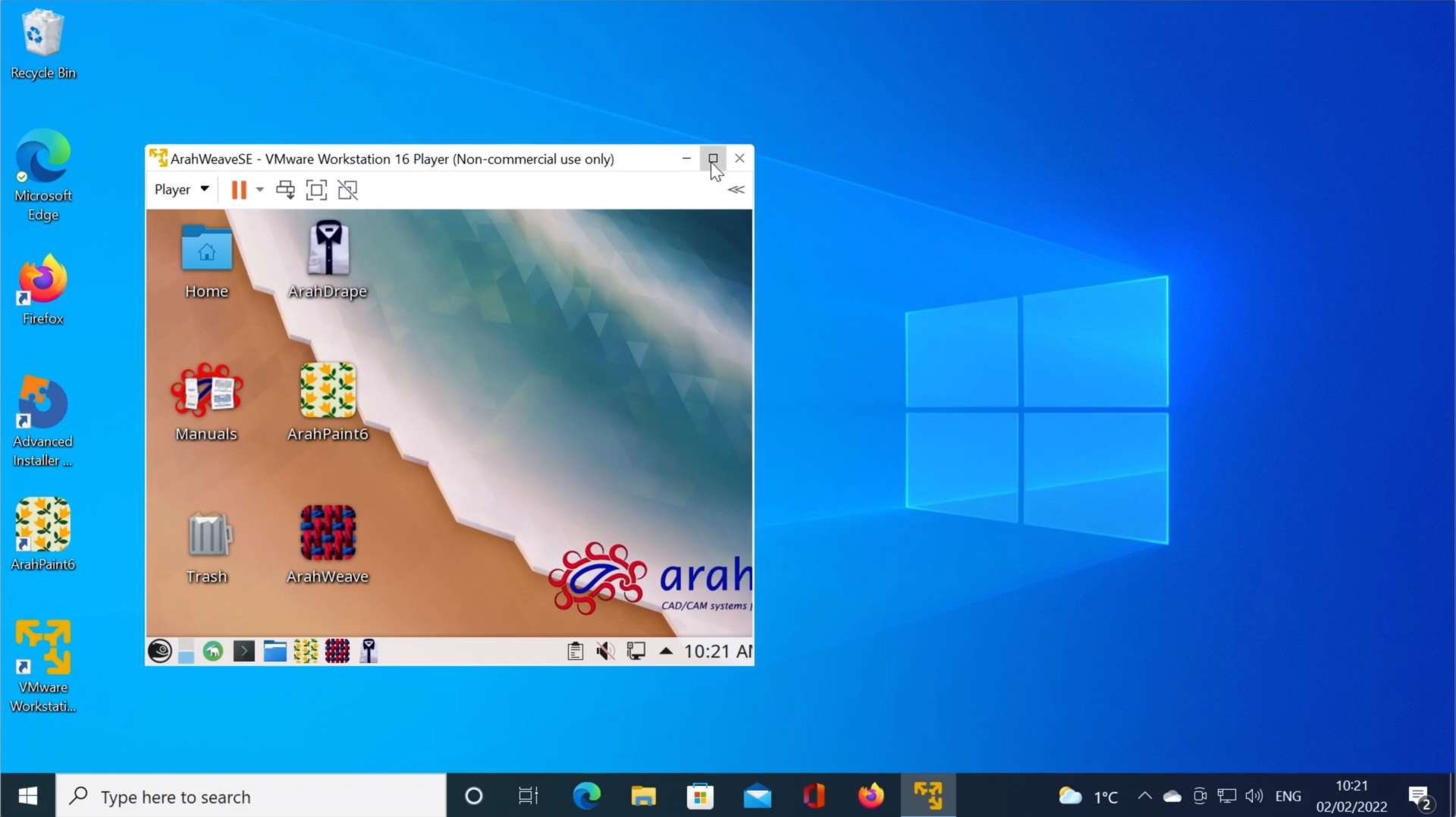Open OneDrive from the system tray
Viewport: 1456px width, 817px height.
[1172, 796]
